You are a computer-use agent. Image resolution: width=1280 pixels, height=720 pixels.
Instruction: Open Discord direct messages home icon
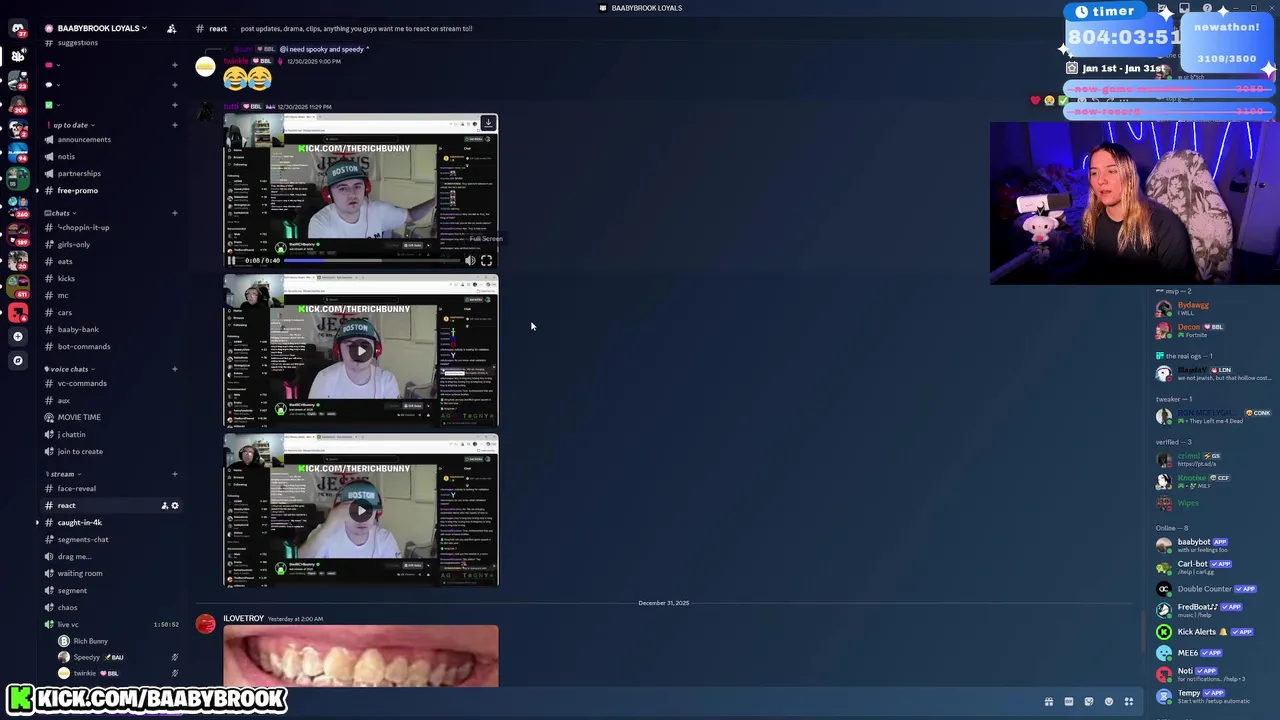(x=18, y=29)
